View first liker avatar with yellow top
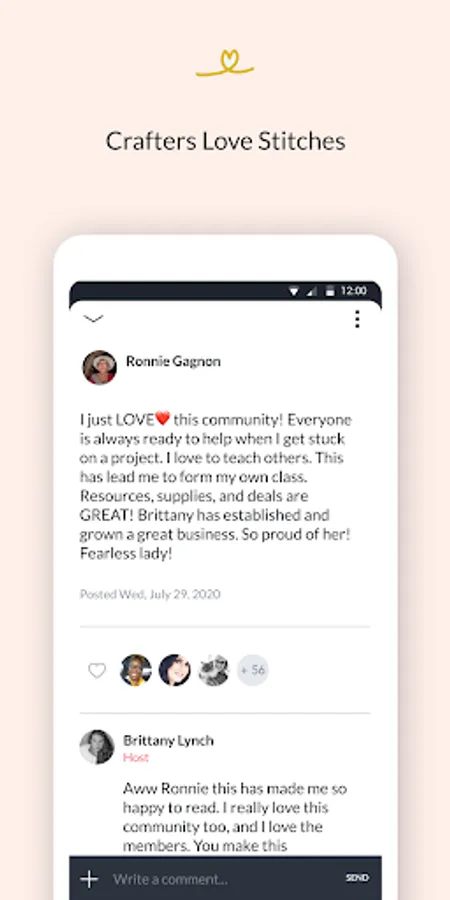The height and width of the screenshot is (900, 450). pos(136,670)
